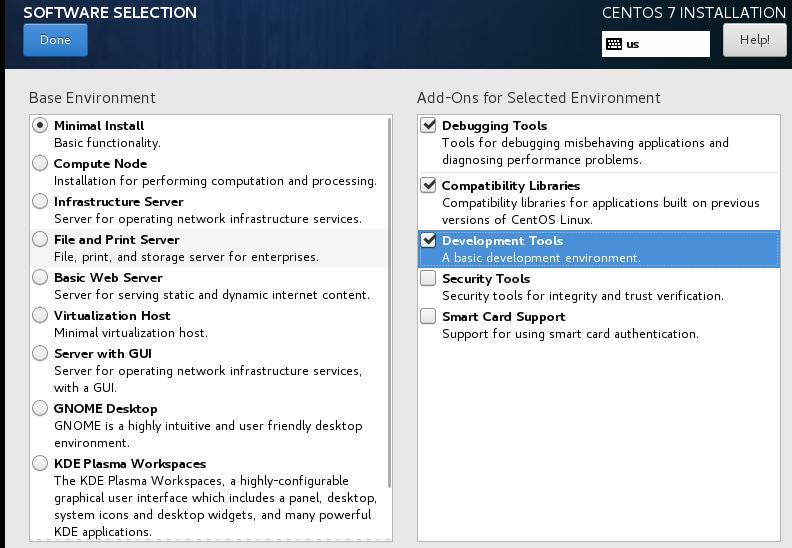
Task: Uncheck Development Tools add-on
Action: tap(429, 241)
